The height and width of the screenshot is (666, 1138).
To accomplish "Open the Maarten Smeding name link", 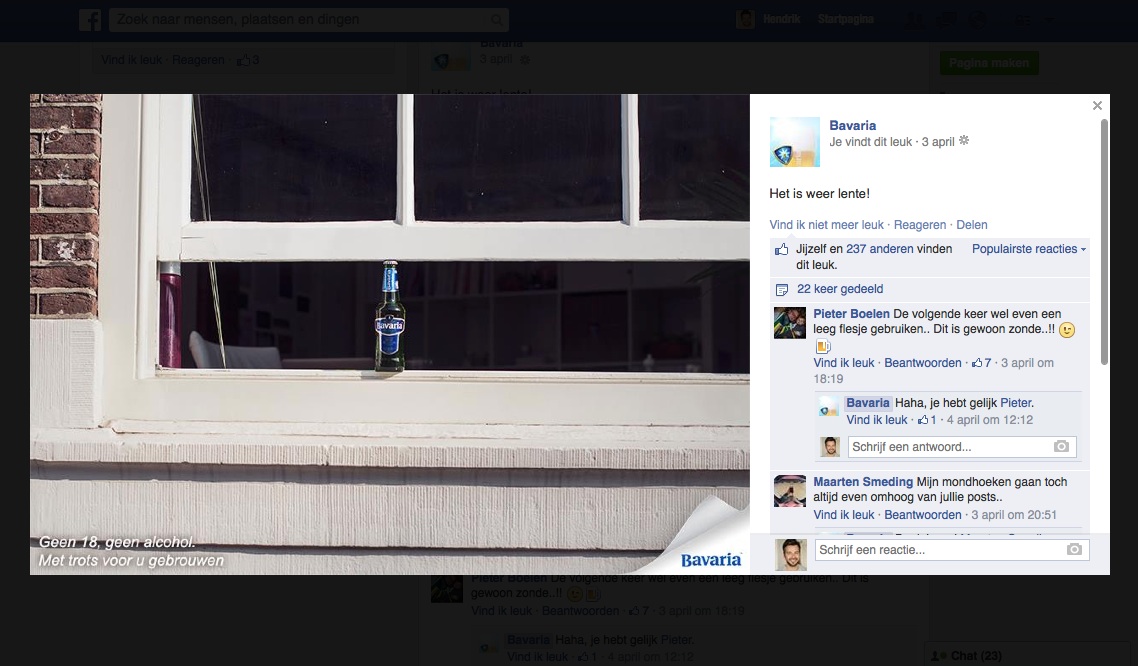I will pos(863,482).
